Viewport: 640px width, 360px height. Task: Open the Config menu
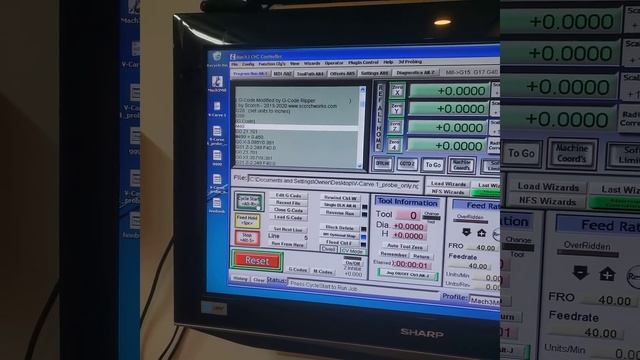[248, 64]
